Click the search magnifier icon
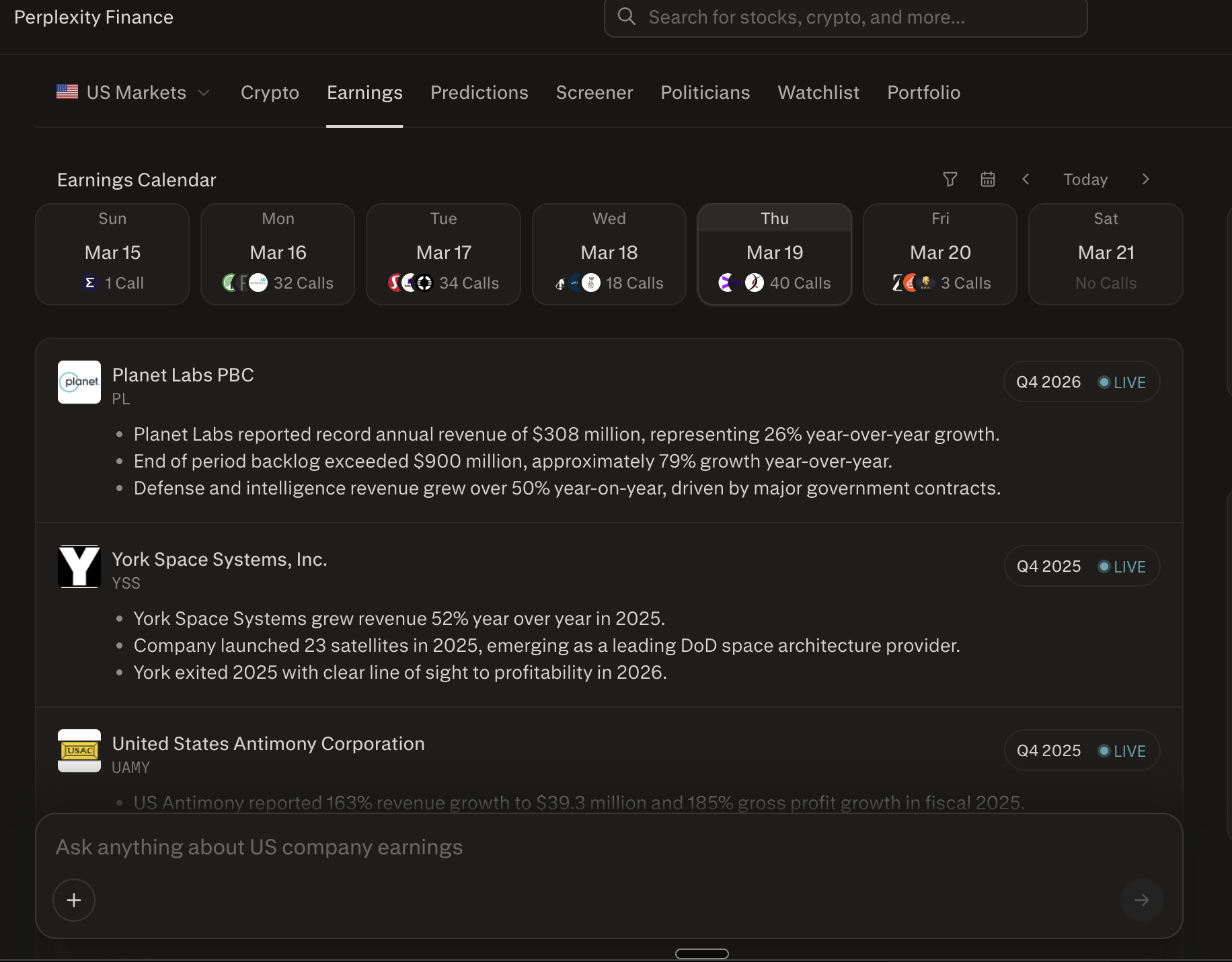 (626, 17)
